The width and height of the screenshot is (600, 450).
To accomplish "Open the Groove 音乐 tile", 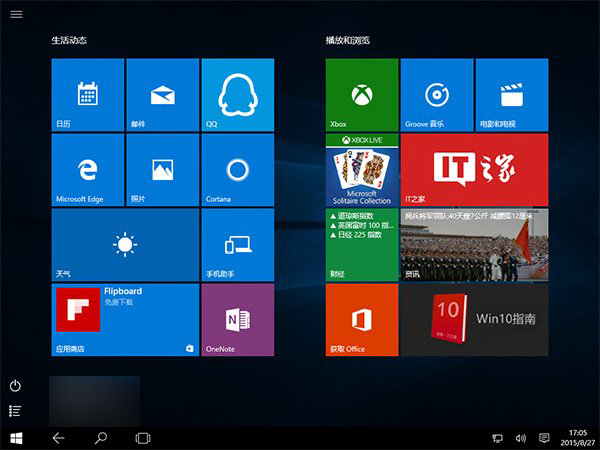I will coord(437,95).
